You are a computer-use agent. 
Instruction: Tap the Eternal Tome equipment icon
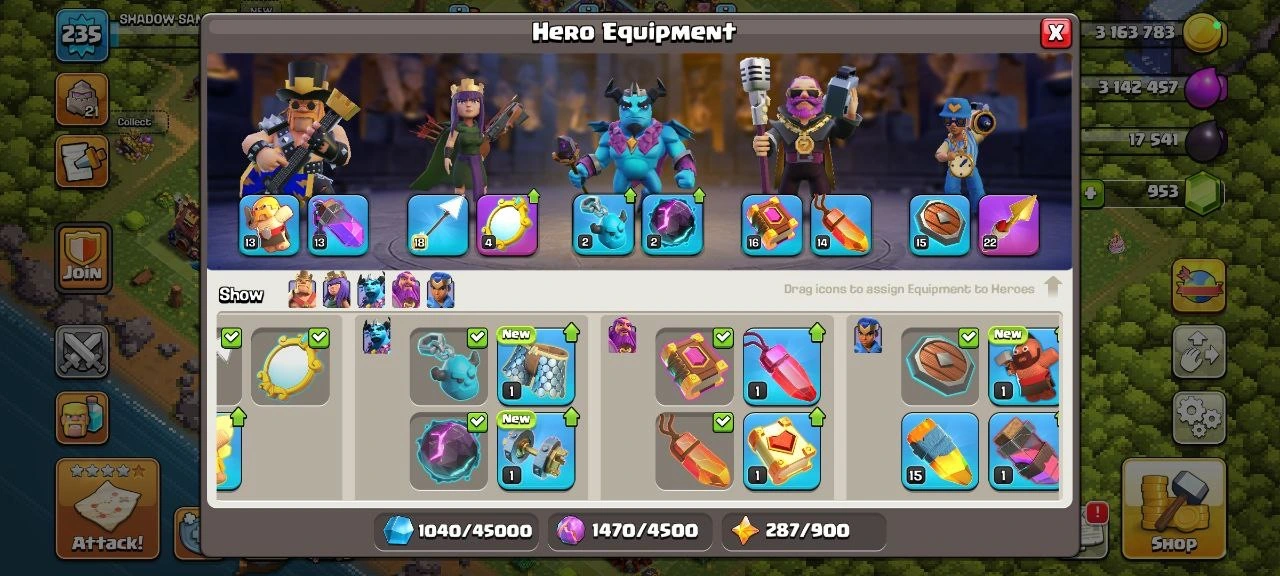pos(694,367)
